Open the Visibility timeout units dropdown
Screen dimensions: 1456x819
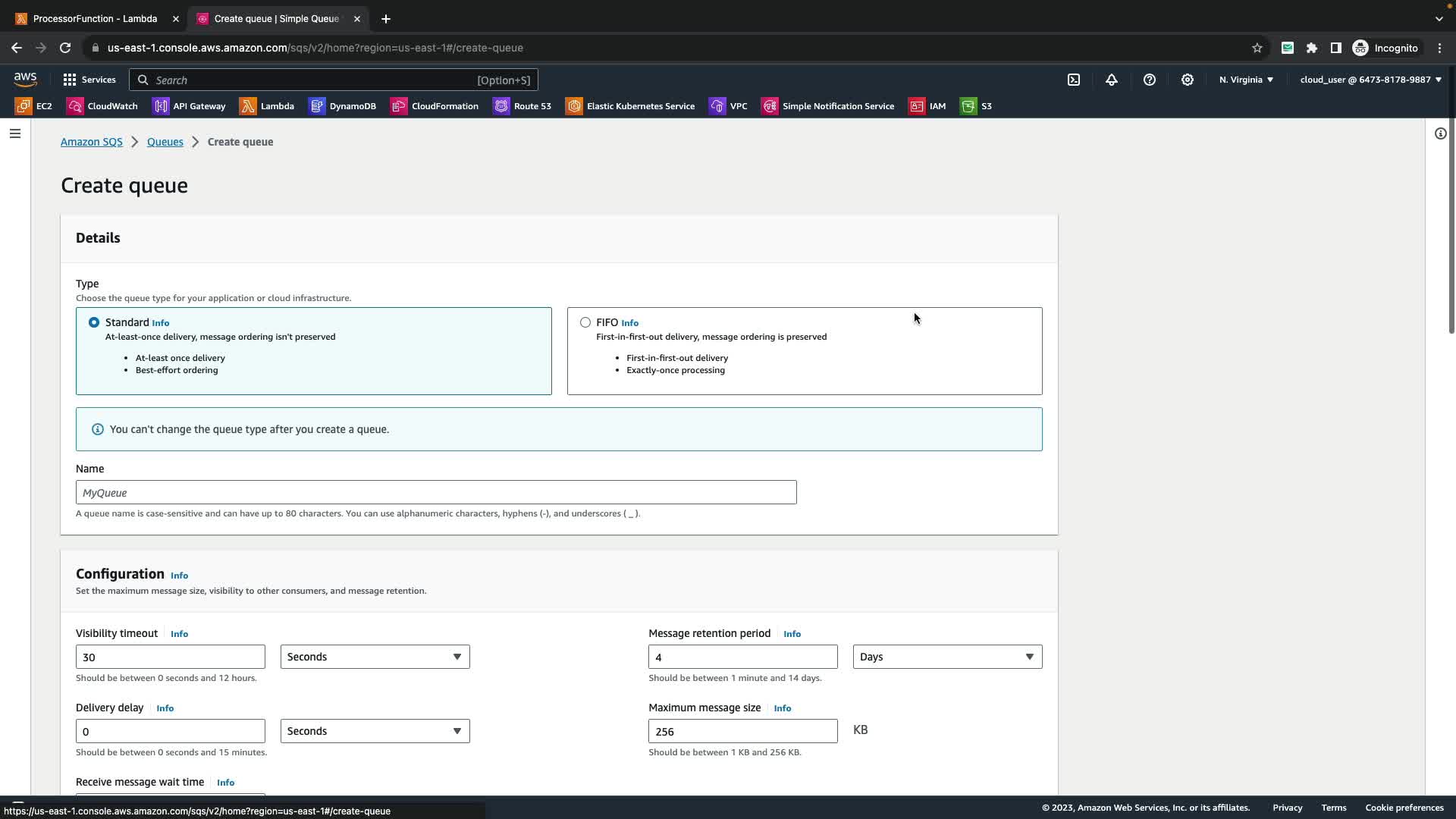tap(375, 657)
